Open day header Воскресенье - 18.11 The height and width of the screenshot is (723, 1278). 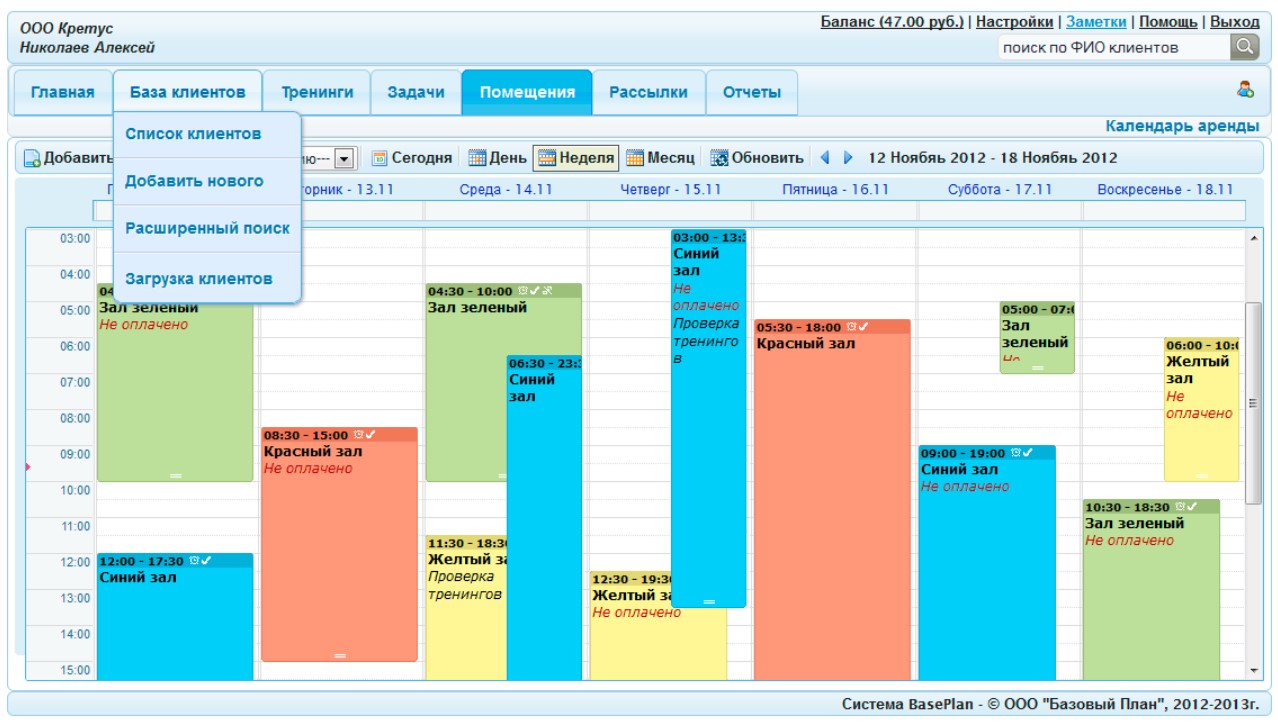coord(1165,189)
